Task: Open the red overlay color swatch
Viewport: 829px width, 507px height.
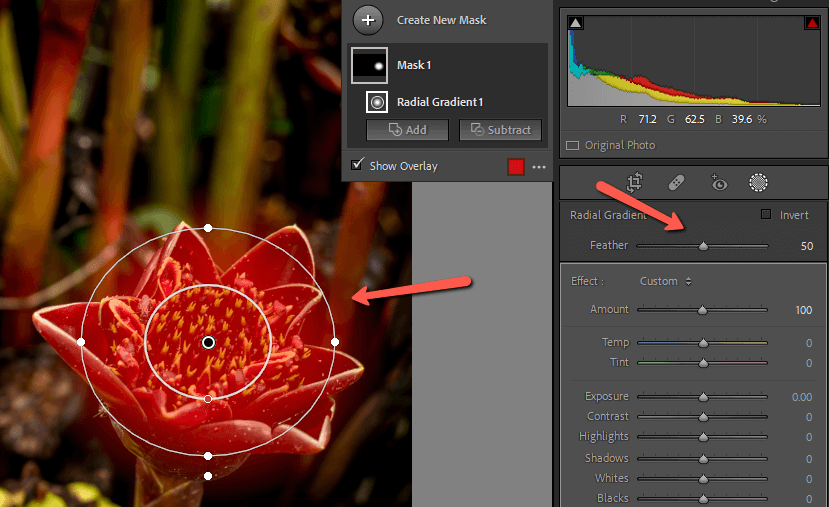Action: (x=515, y=167)
